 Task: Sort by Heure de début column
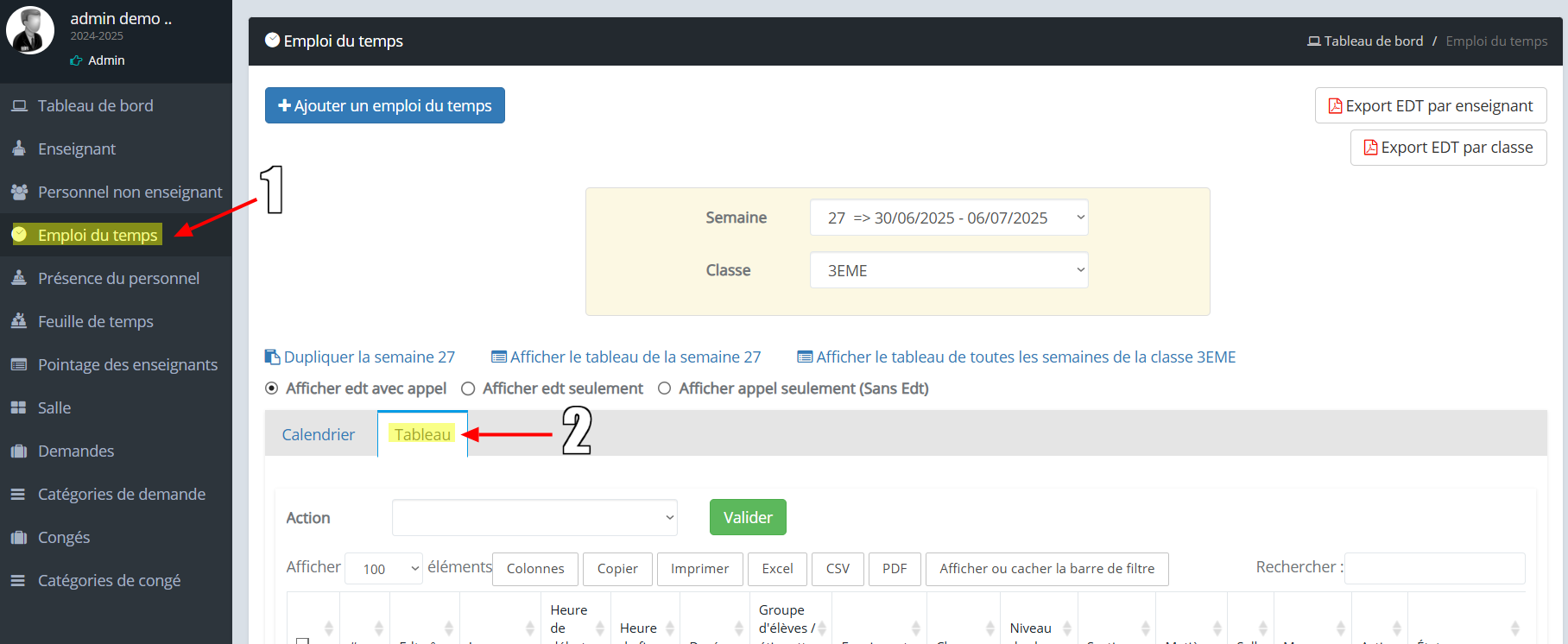click(576, 619)
